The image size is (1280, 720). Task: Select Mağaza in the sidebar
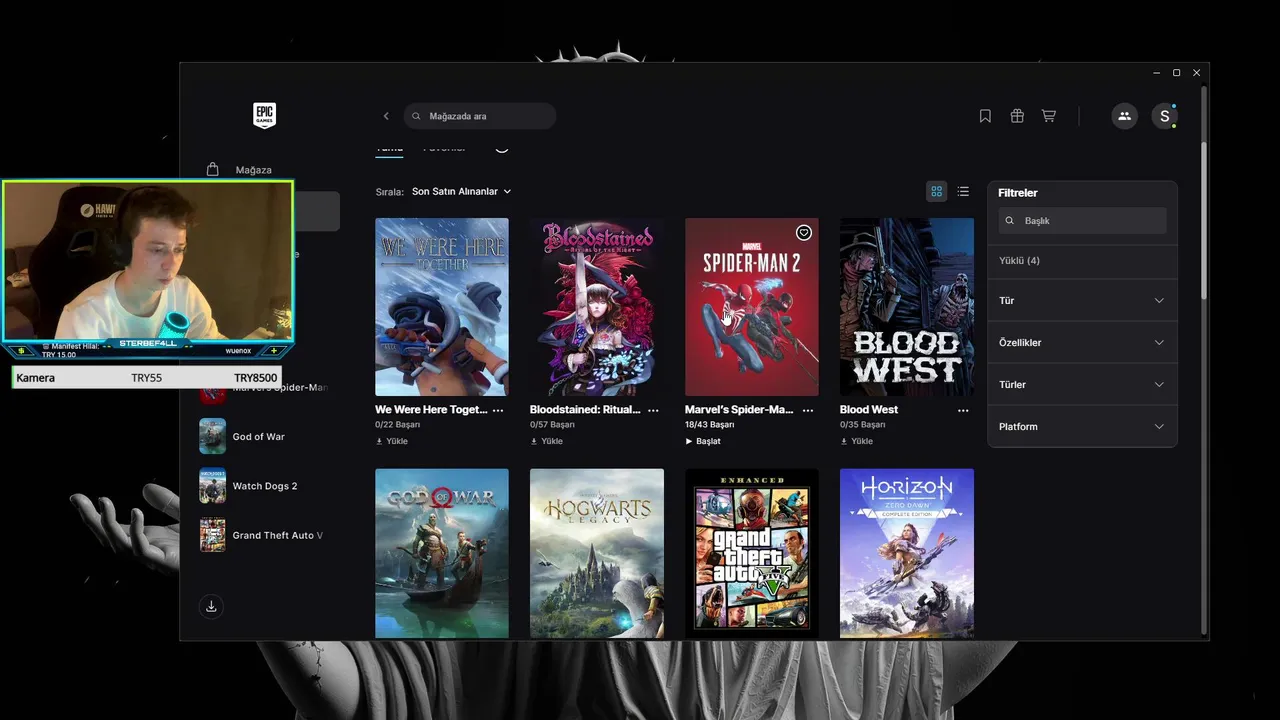253,170
